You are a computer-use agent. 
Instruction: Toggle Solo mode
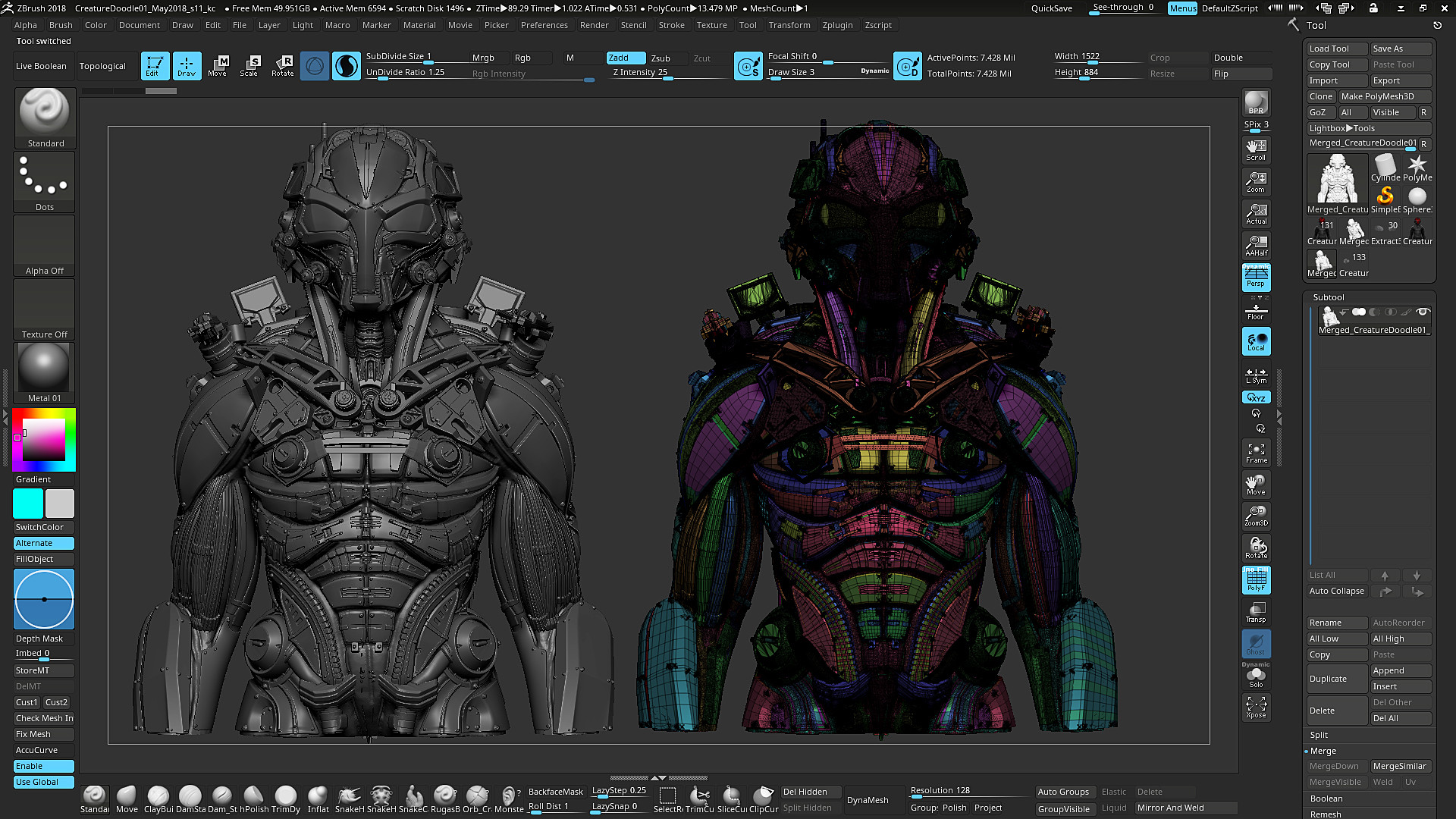tap(1256, 676)
